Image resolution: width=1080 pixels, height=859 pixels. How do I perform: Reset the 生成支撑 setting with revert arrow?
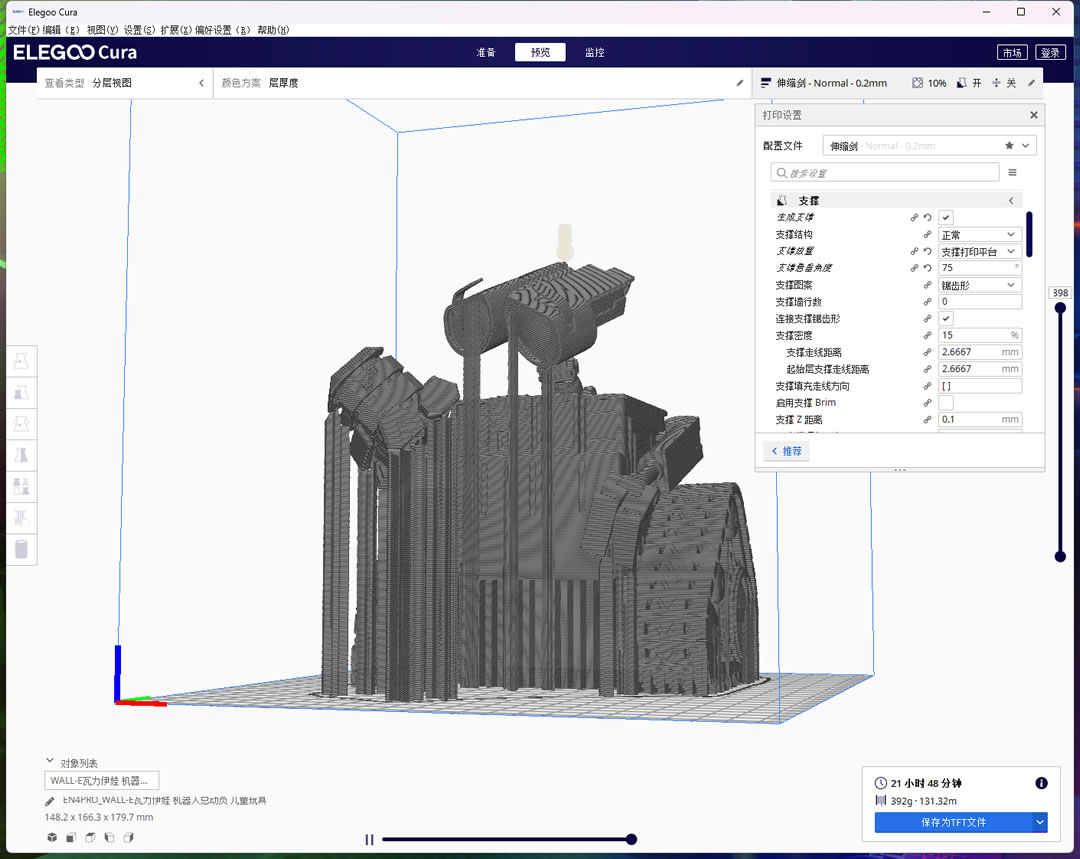point(928,218)
